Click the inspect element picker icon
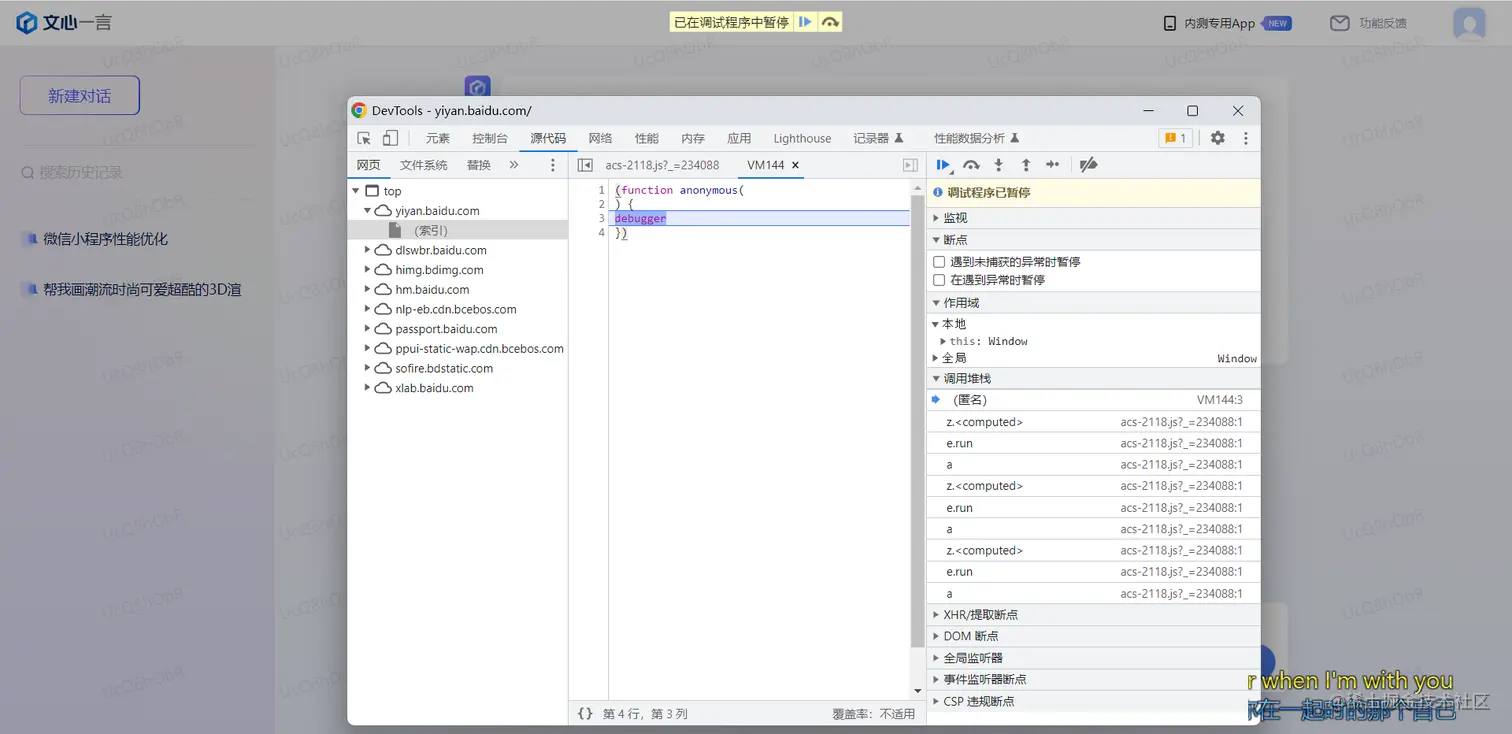 click(364, 138)
